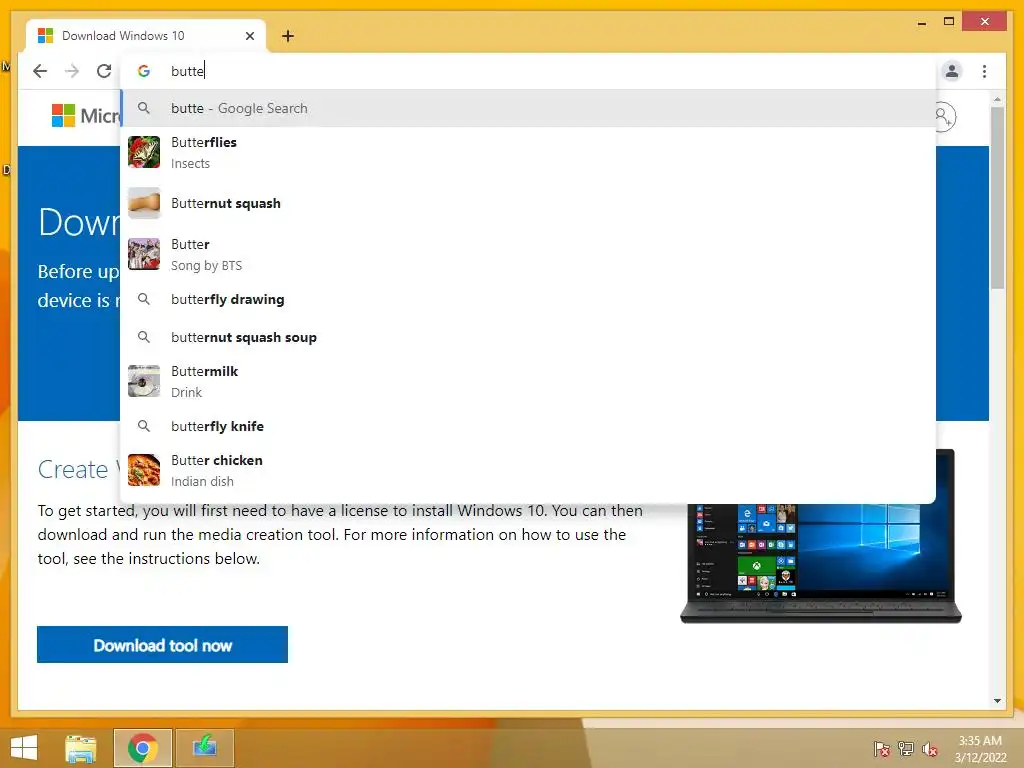The image size is (1024, 768).
Task: Click magnifier icon beside butterfly knife
Action: pos(144,426)
